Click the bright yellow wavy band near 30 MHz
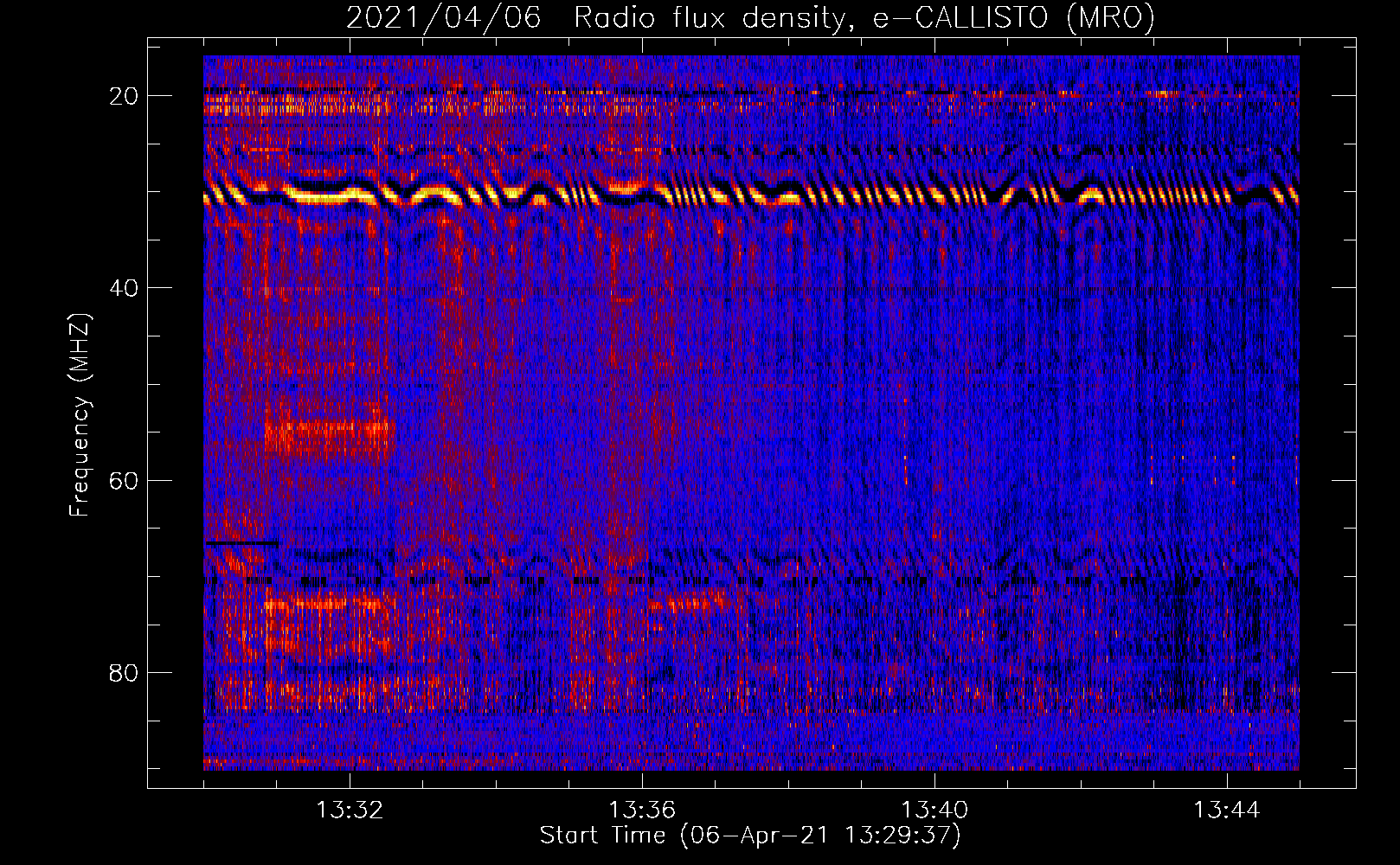 pyautogui.click(x=751, y=195)
